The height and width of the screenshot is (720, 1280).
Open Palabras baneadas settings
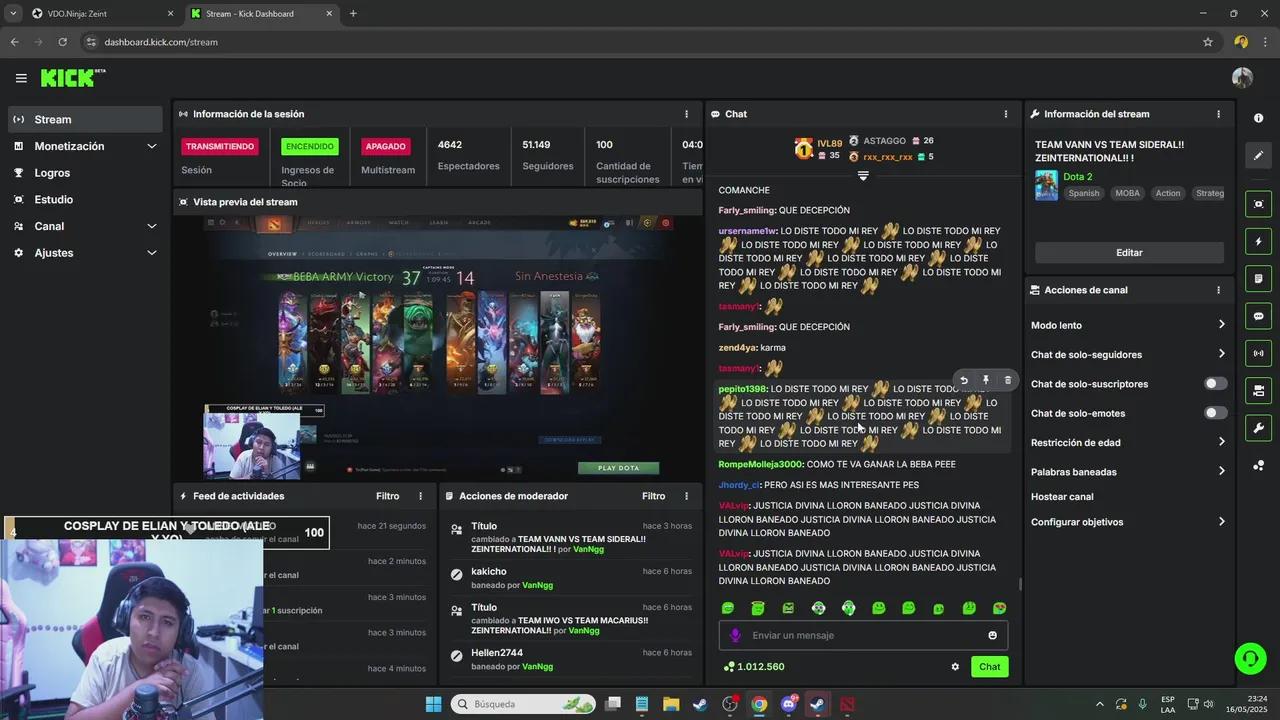[x=1128, y=471]
